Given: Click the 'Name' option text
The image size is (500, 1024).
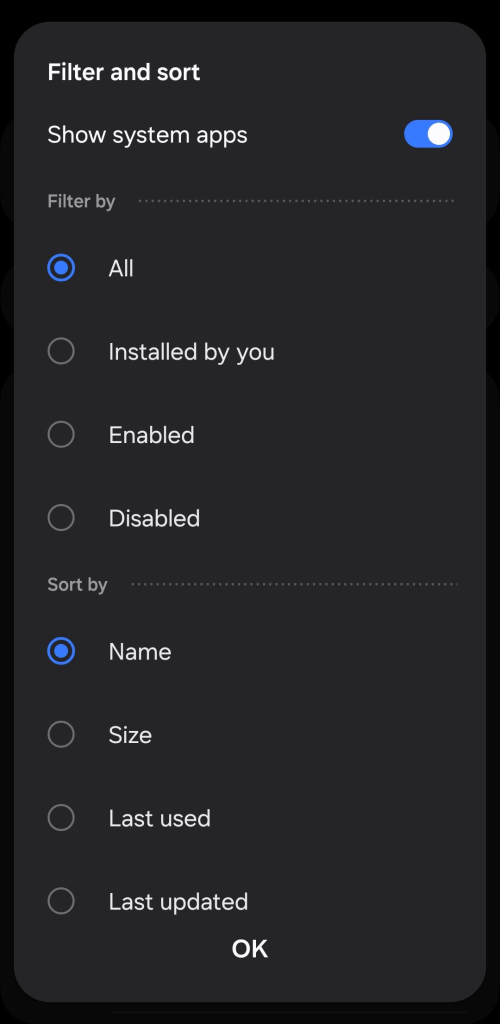Looking at the screenshot, I should click(140, 652).
